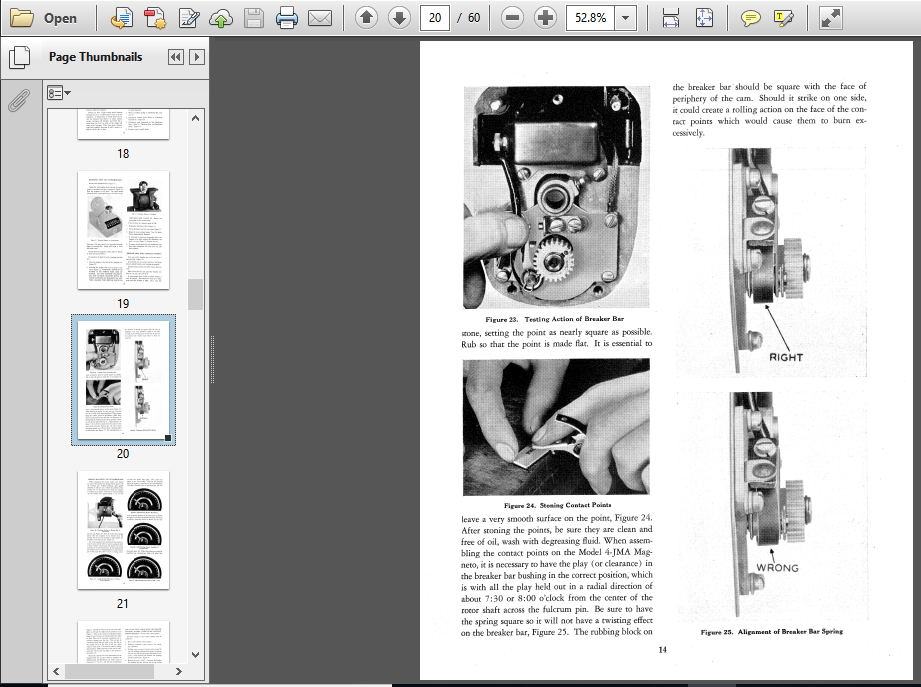Select page 21 thumbnail
The width and height of the screenshot is (921, 687).
[123, 530]
